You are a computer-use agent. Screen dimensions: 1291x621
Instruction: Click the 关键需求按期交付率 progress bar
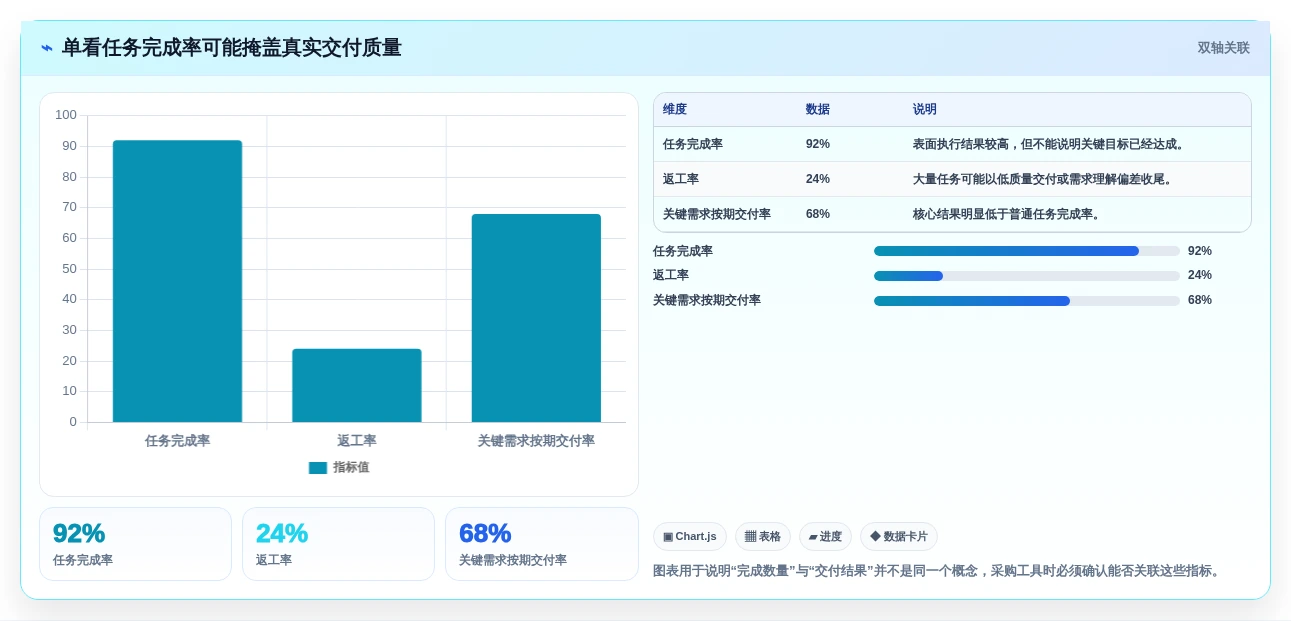coord(1027,301)
